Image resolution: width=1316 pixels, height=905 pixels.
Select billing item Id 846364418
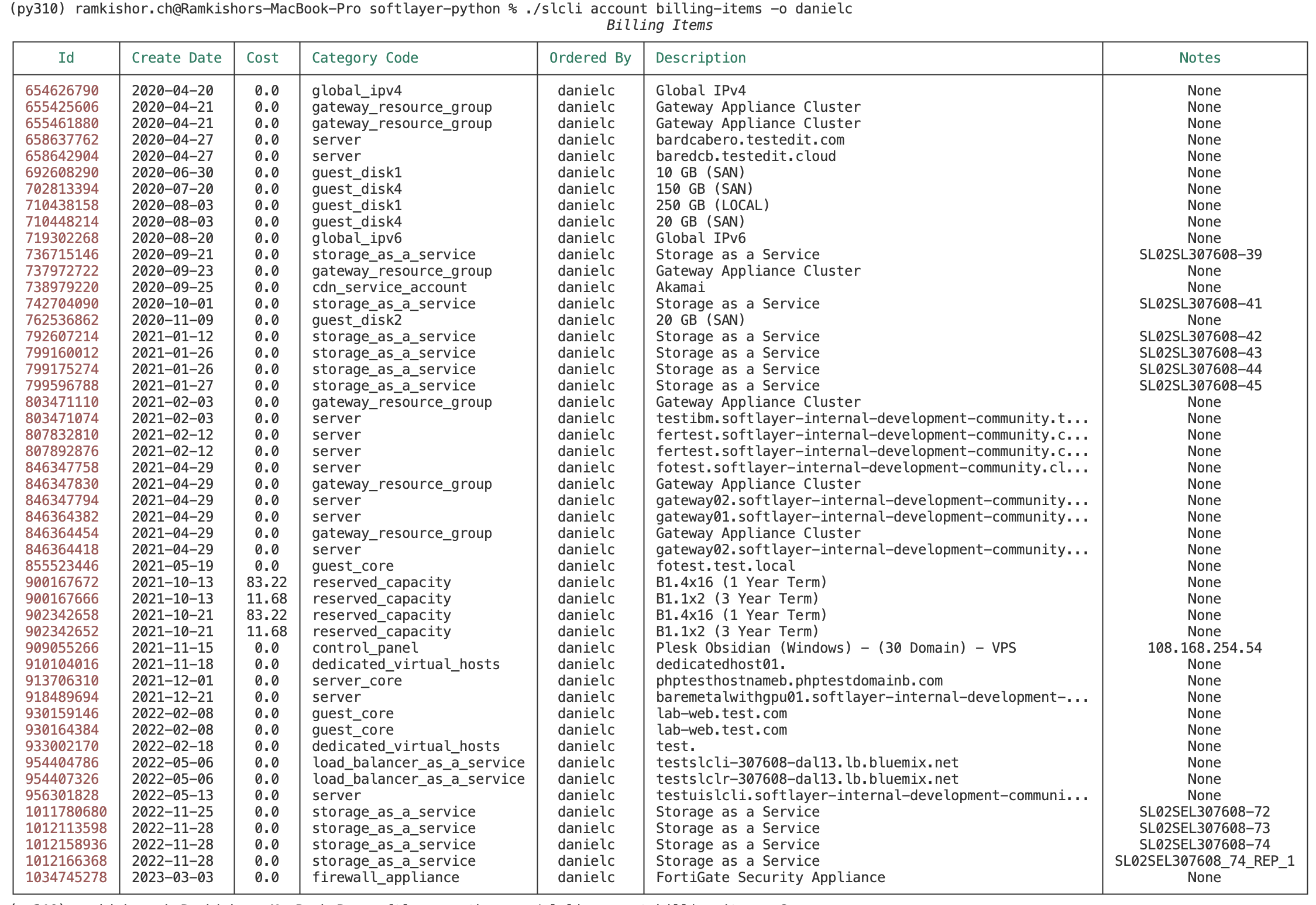62,550
